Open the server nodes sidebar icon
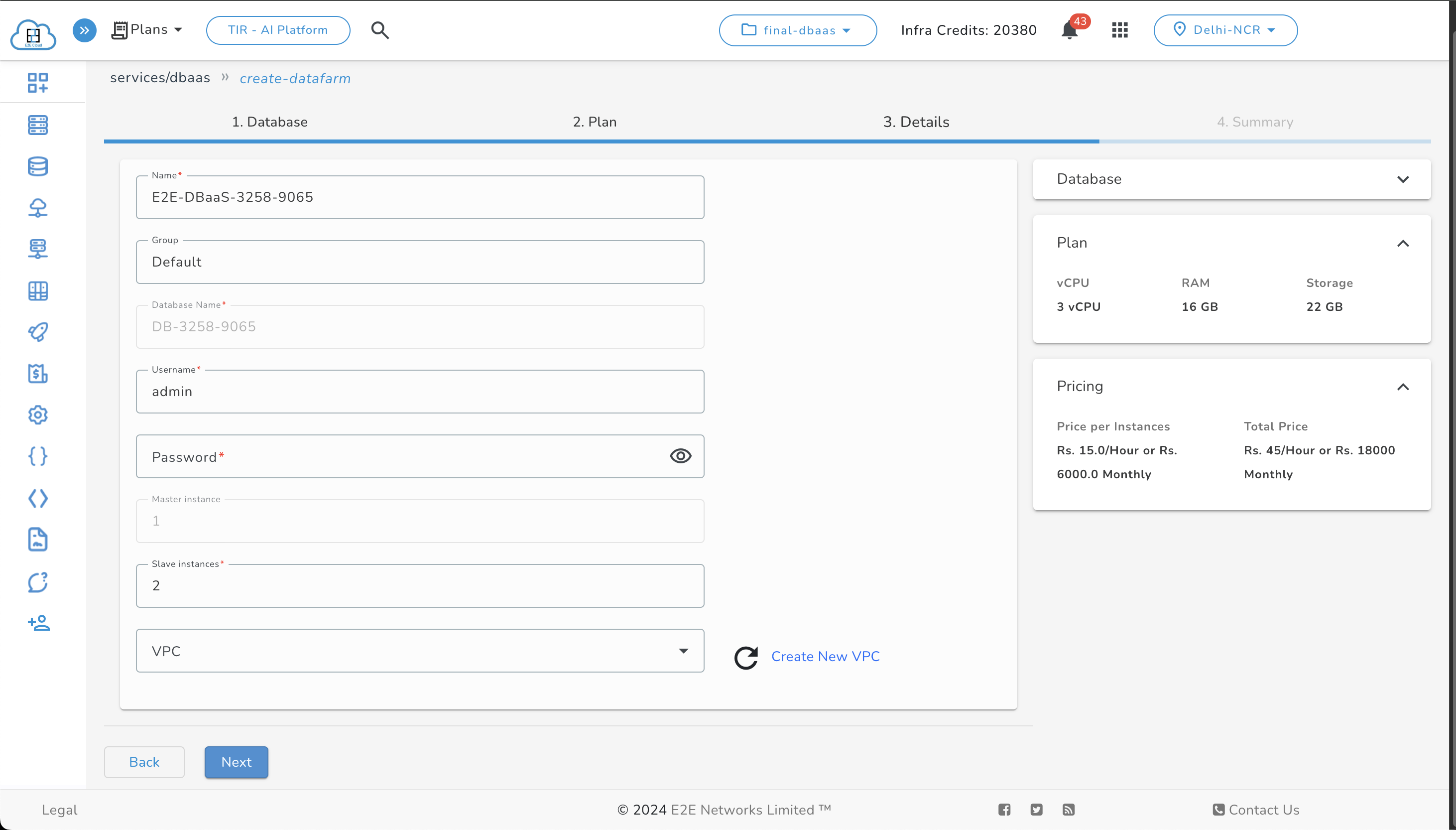The height and width of the screenshot is (830, 1456). point(38,125)
